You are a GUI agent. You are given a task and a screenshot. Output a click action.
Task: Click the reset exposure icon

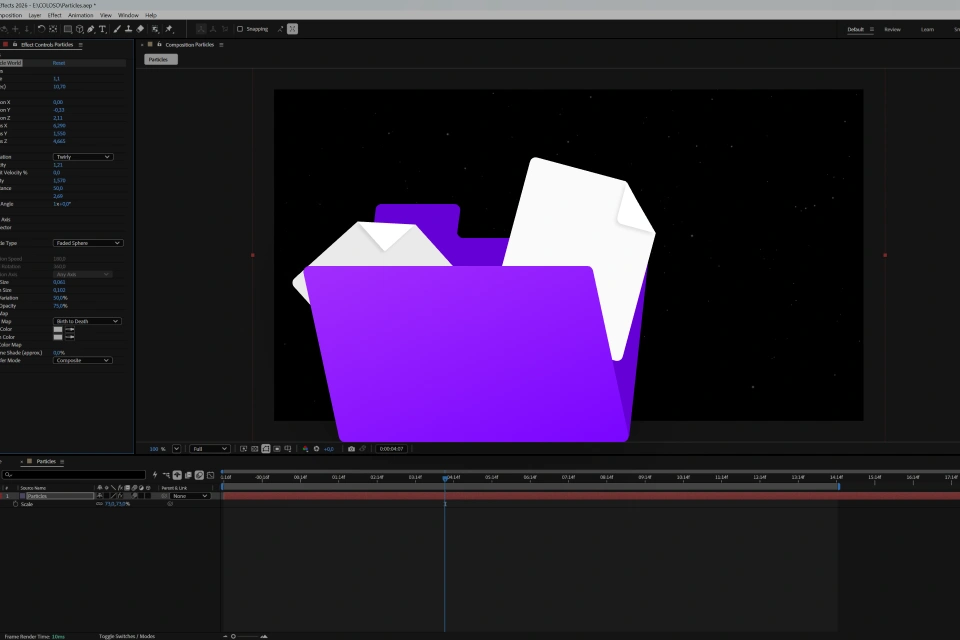point(317,449)
